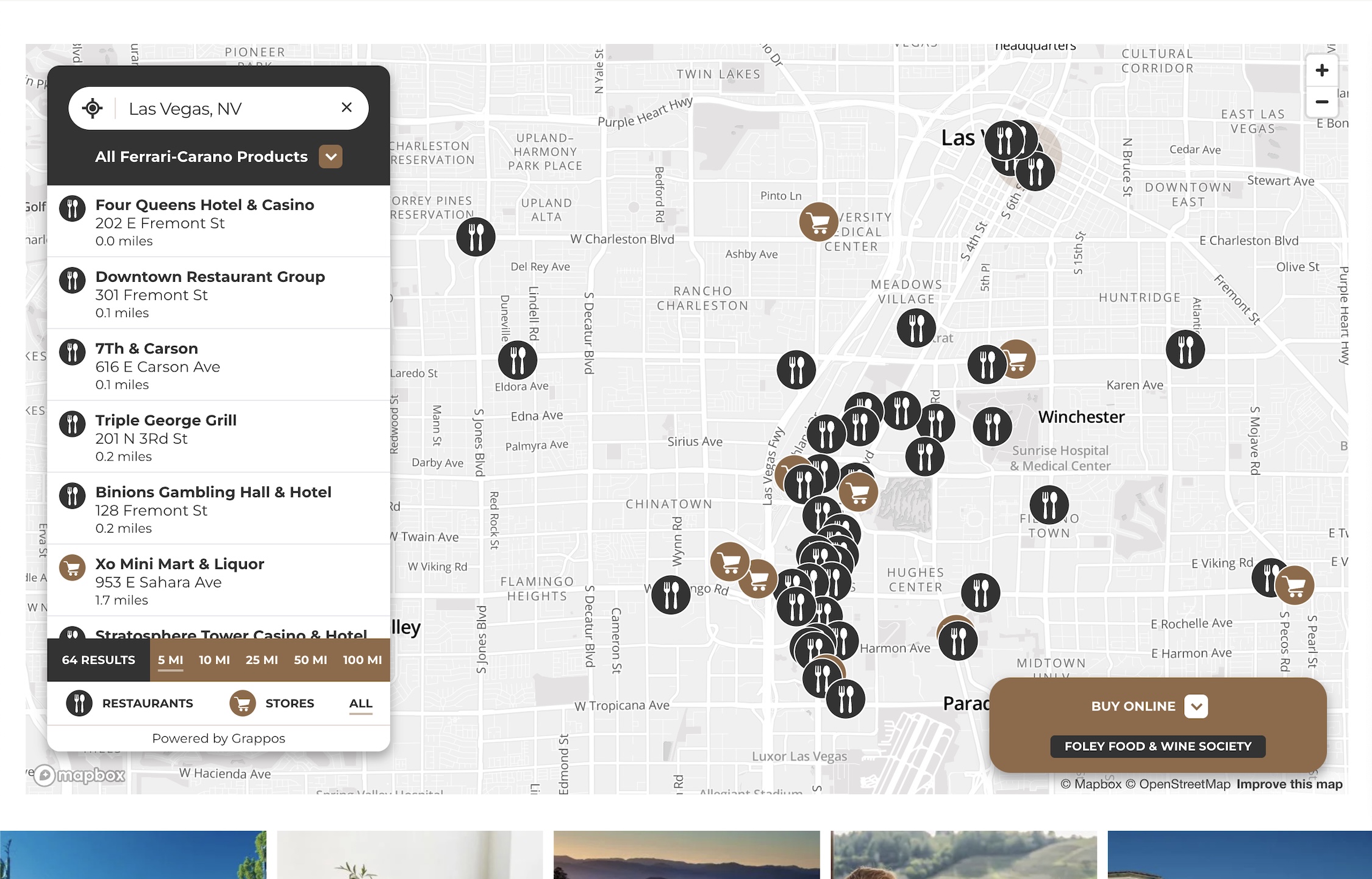1372x879 pixels.
Task: Click the Mapbox logo
Action: pyautogui.click(x=79, y=775)
